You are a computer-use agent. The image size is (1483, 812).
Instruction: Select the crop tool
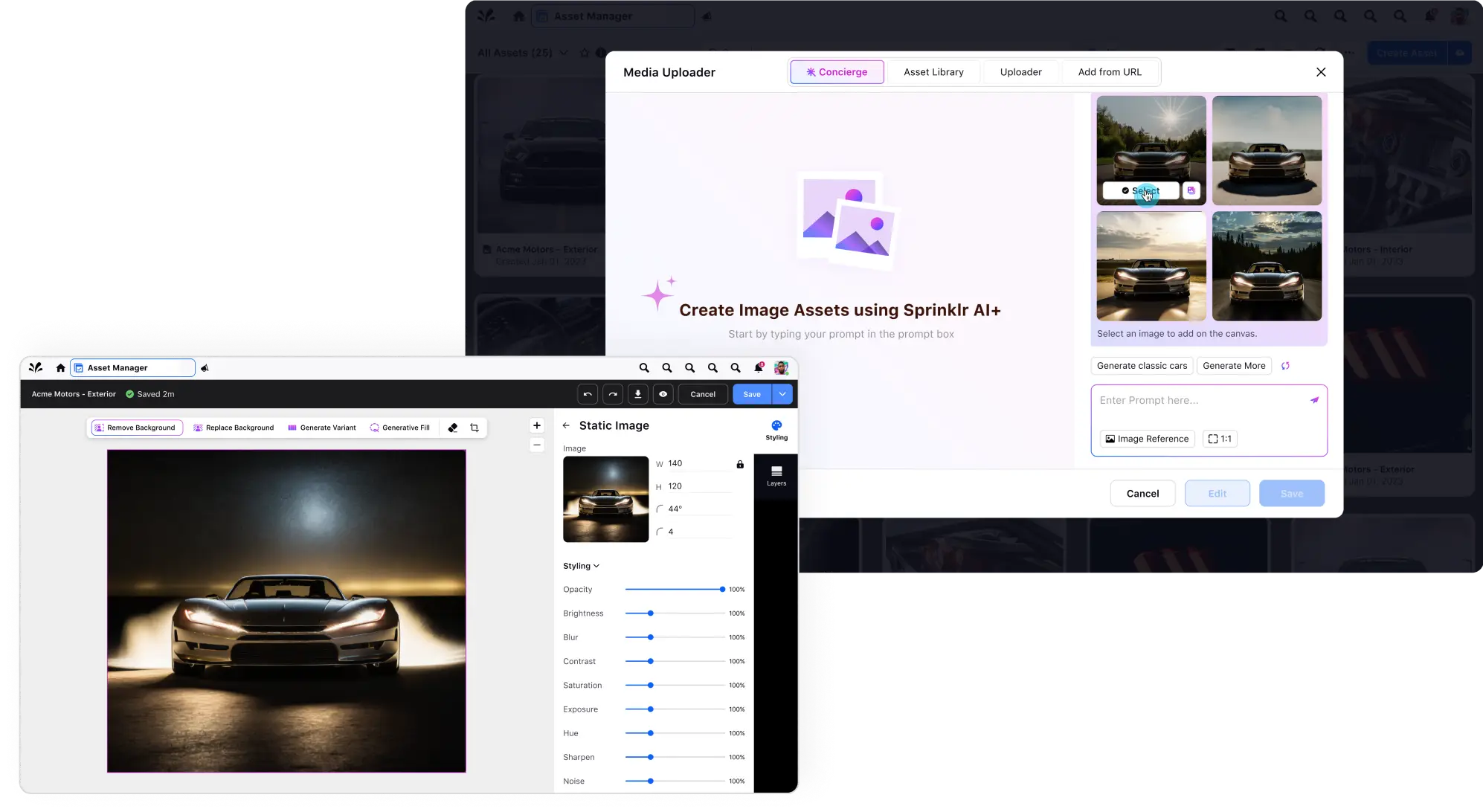475,428
